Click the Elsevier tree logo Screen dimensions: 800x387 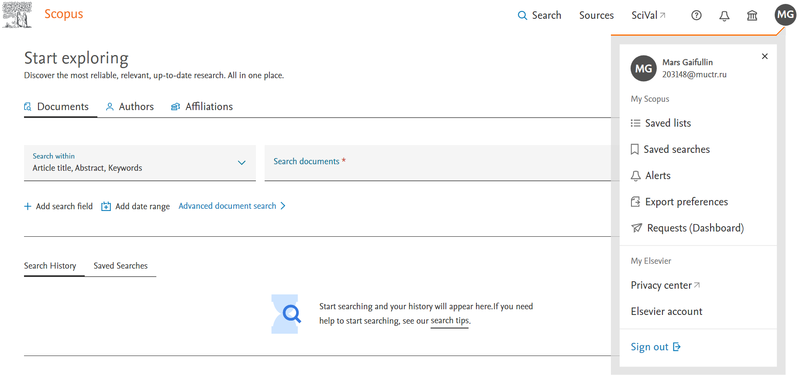(17, 15)
